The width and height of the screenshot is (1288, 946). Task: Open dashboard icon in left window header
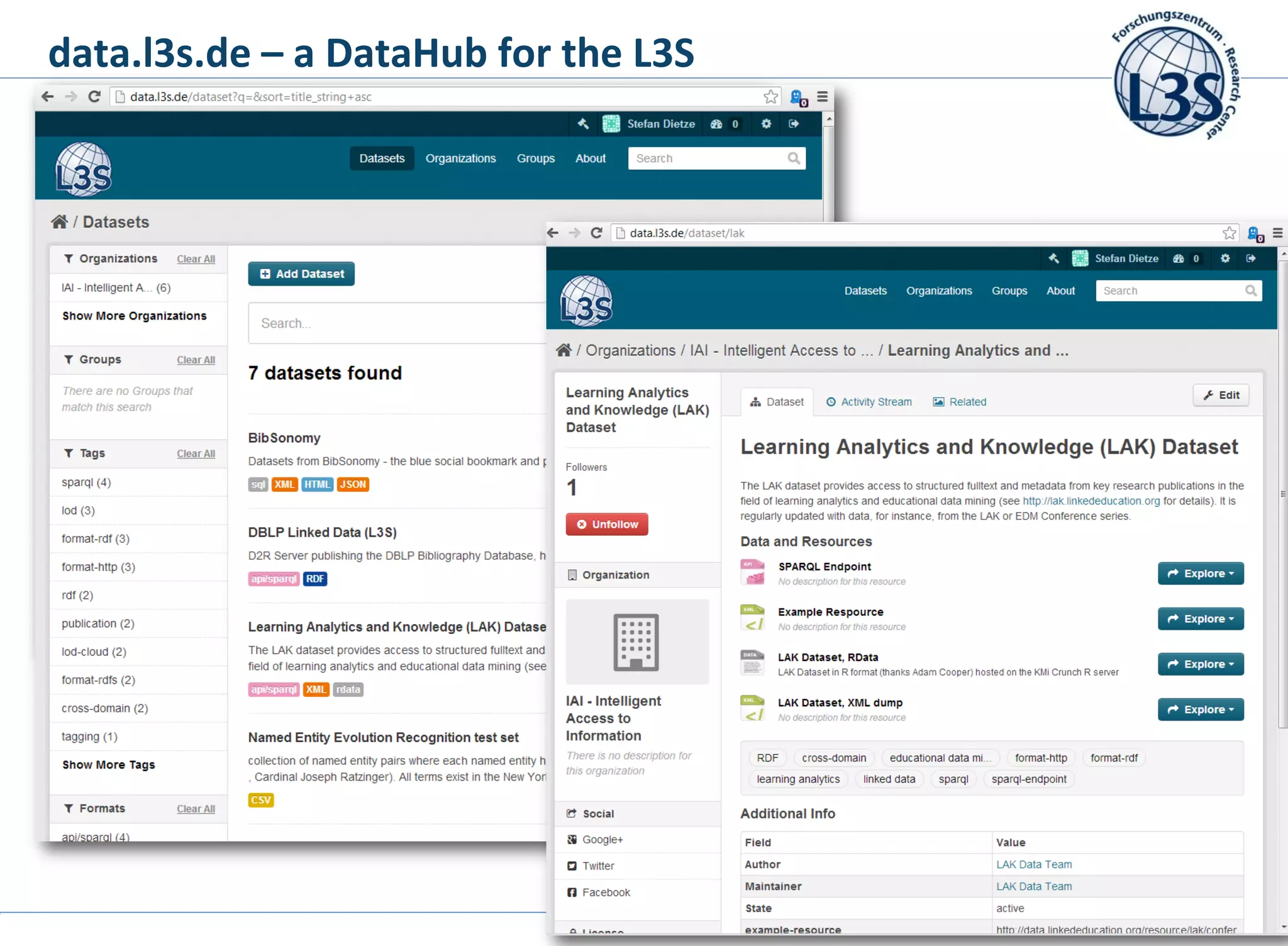(716, 124)
